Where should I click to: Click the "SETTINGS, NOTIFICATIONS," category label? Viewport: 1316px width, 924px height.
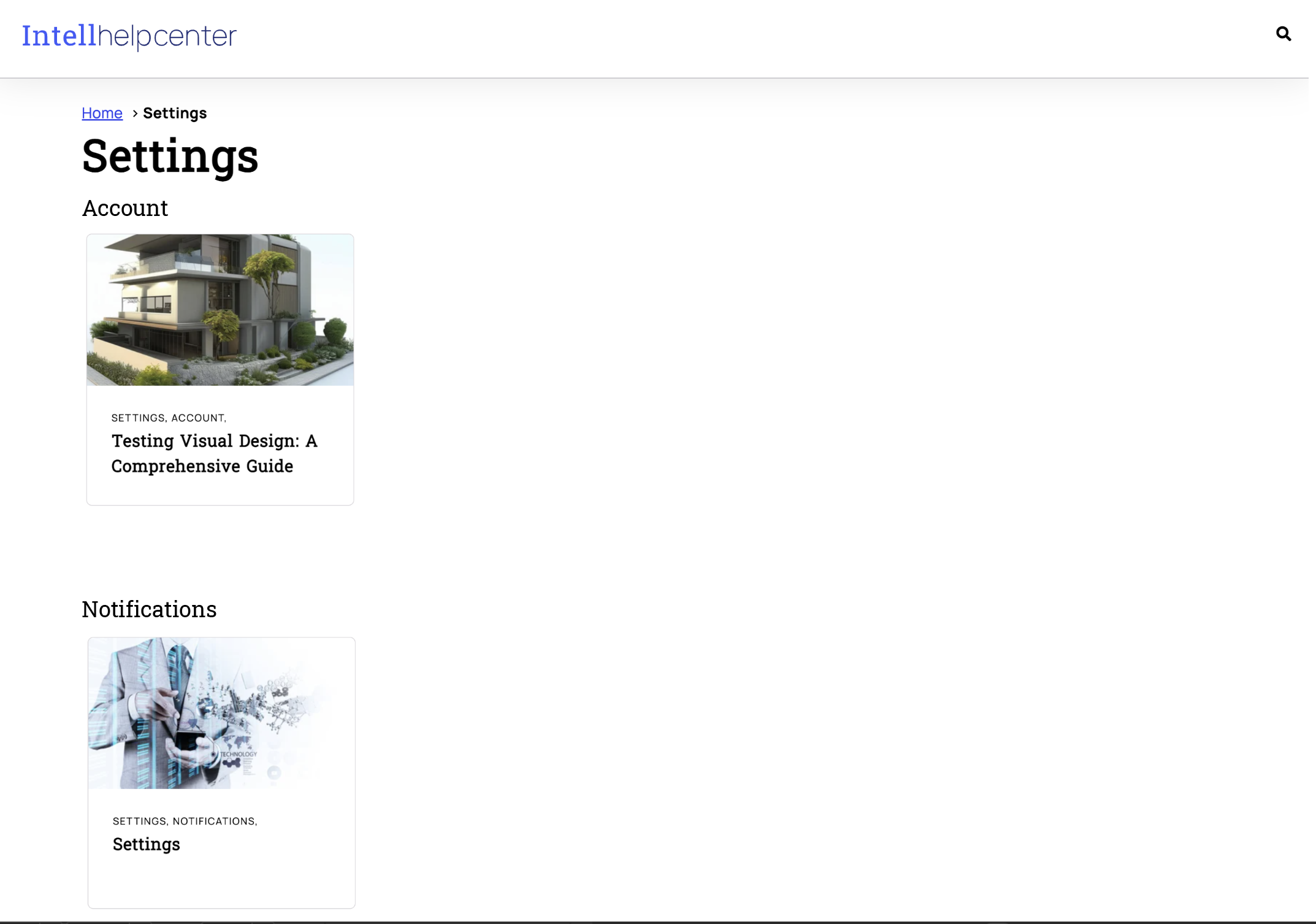coord(185,821)
